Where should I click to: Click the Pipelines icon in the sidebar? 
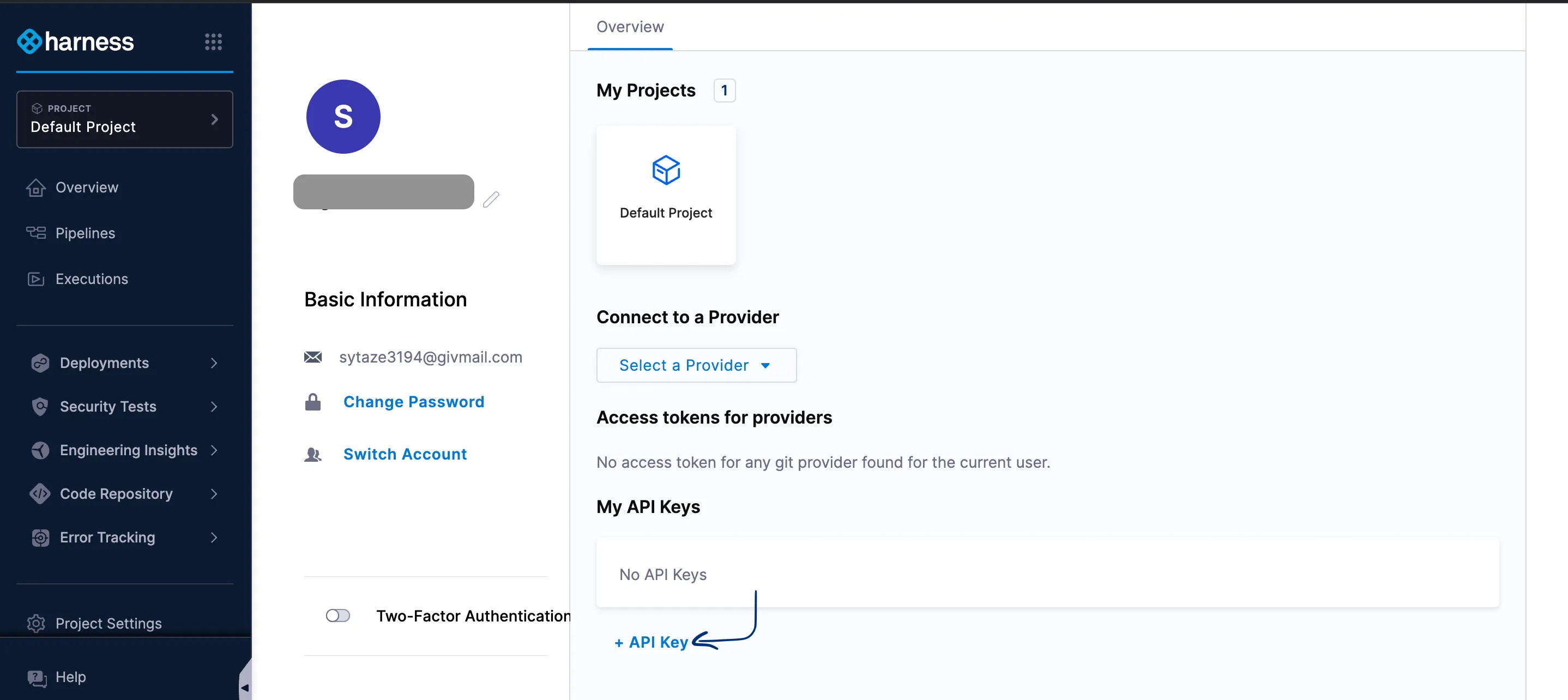click(36, 233)
